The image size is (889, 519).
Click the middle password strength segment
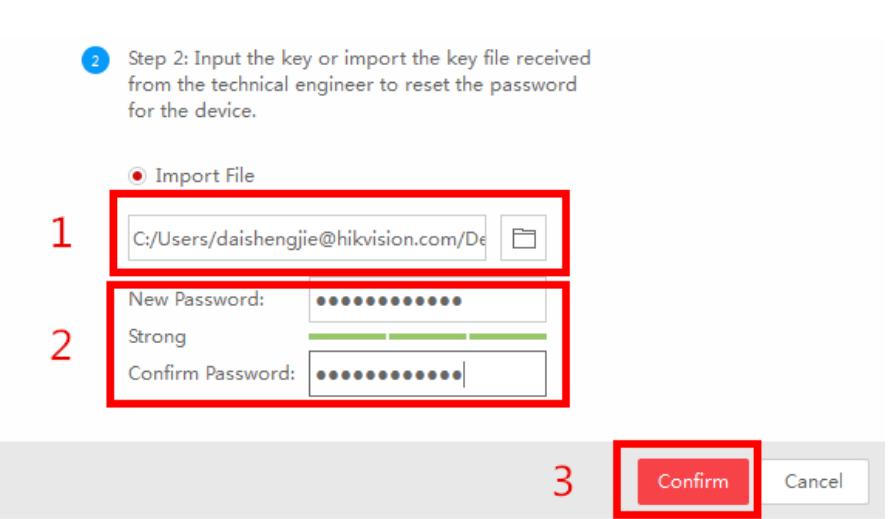427,337
